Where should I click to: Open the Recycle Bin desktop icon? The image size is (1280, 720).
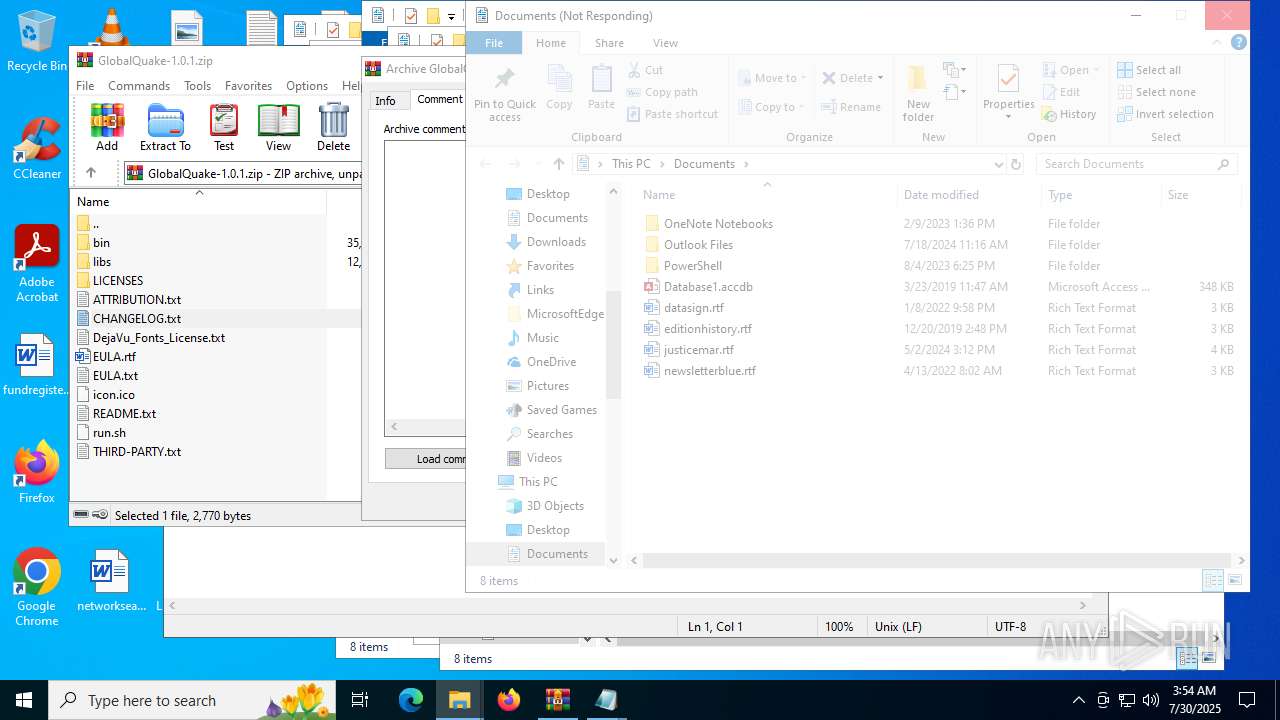pyautogui.click(x=37, y=42)
